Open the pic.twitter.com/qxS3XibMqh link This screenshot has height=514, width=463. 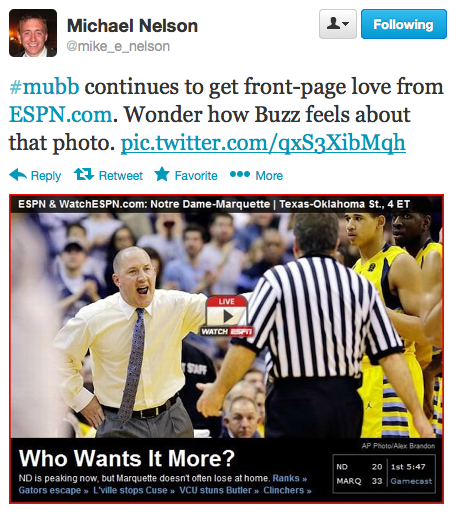(x=263, y=143)
